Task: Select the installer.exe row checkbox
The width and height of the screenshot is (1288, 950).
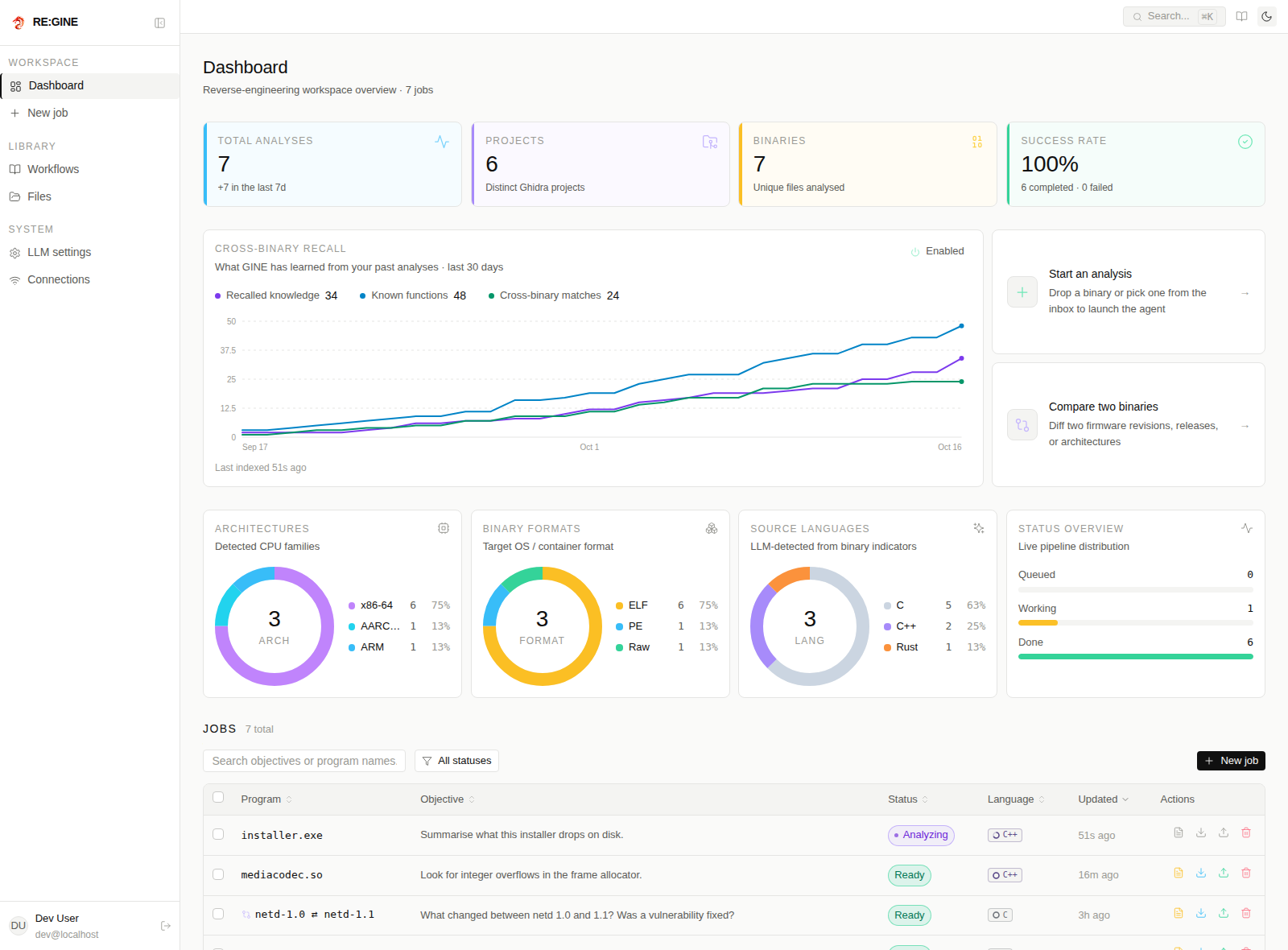Action: (x=218, y=834)
